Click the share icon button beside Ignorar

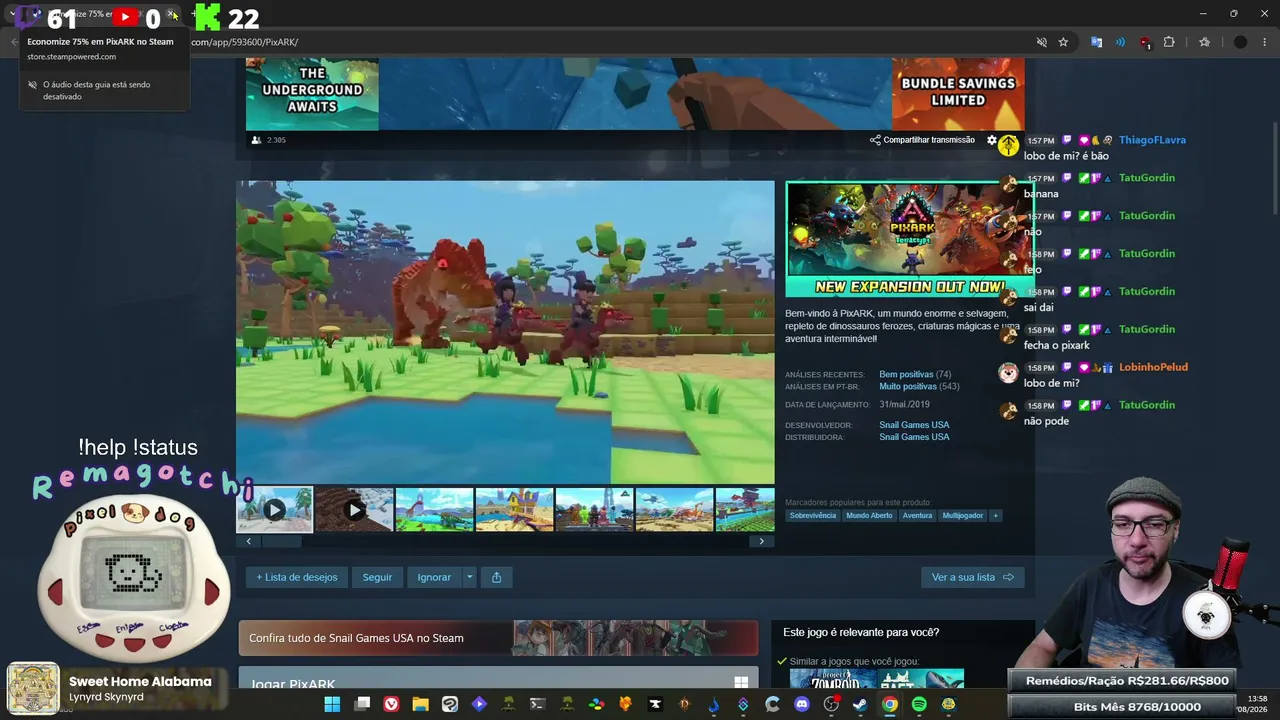click(x=496, y=577)
